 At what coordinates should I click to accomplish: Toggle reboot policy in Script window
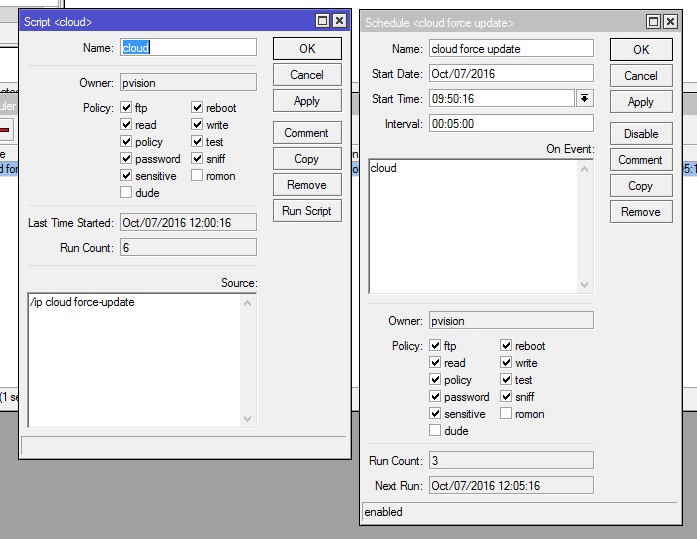point(197,108)
